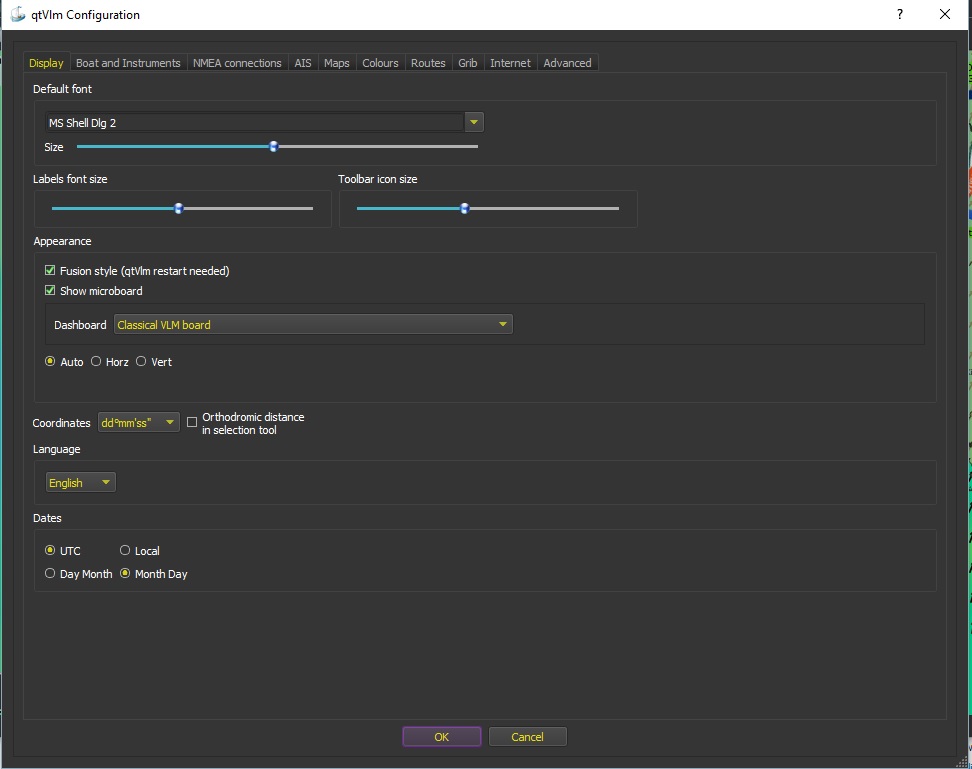Screen dimensions: 972x769
Task: Click the qtVlm app icon in title bar
Action: [x=18, y=14]
